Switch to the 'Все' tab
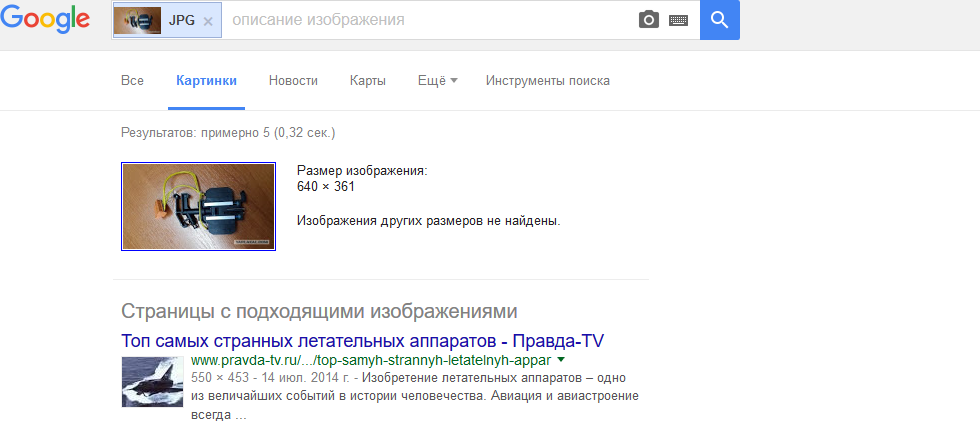 (x=132, y=81)
